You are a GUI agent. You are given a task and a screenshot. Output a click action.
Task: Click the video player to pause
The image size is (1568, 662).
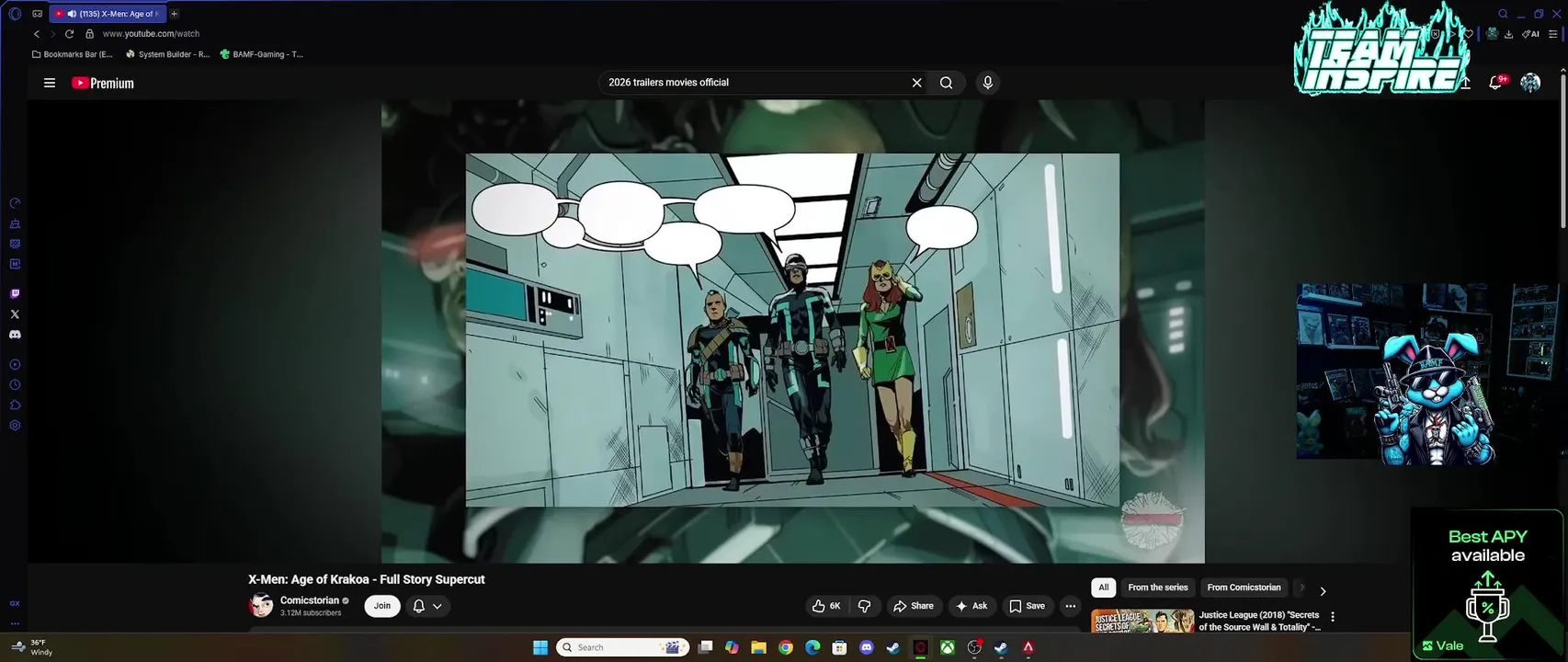792,331
